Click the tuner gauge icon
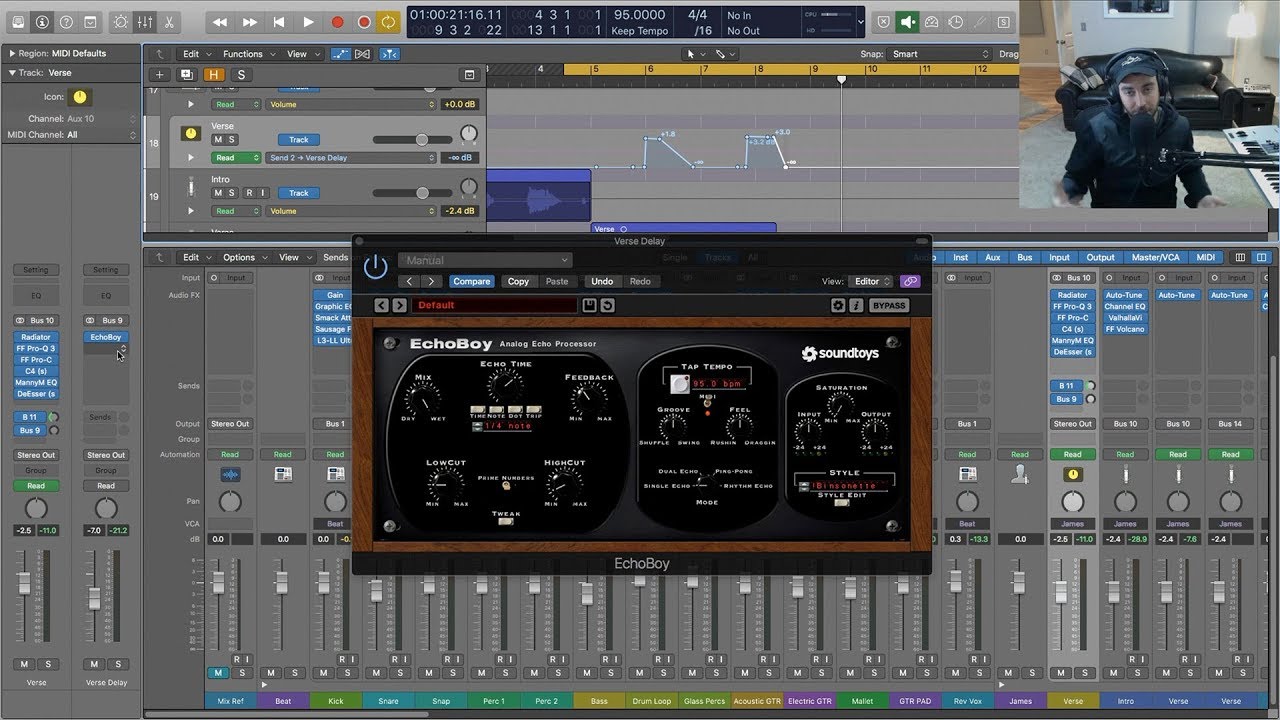Screen dimensions: 1280x720 (932, 22)
